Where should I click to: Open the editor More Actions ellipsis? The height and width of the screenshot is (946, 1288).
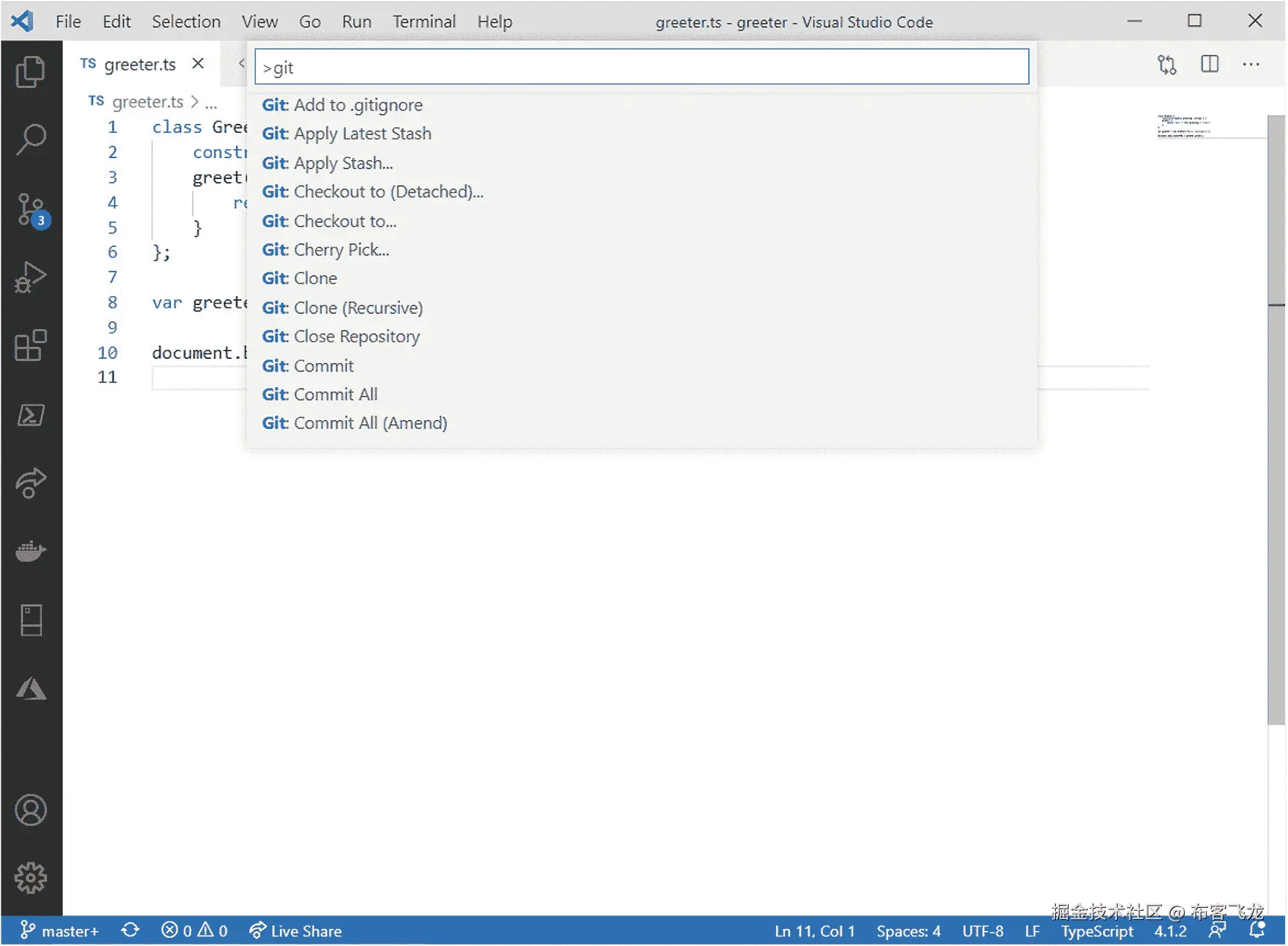pos(1251,65)
